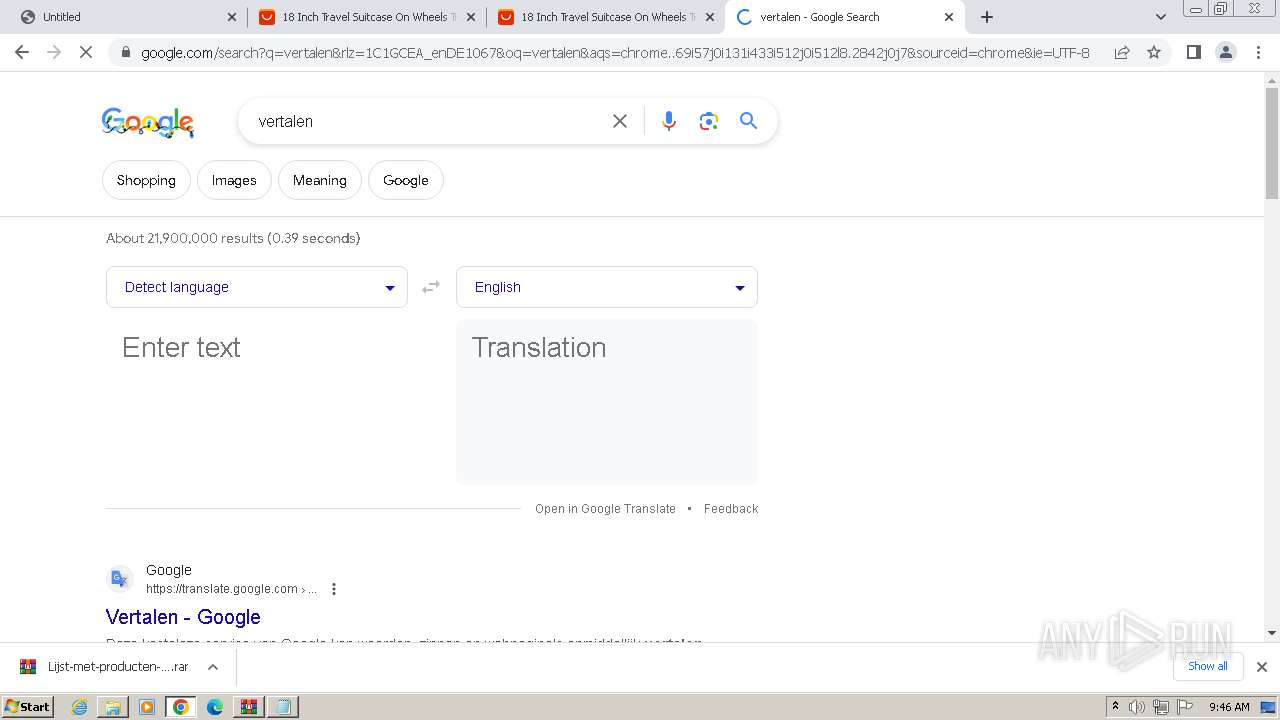Image resolution: width=1280 pixels, height=720 pixels.
Task: Open the site info lock icon
Action: (125, 52)
